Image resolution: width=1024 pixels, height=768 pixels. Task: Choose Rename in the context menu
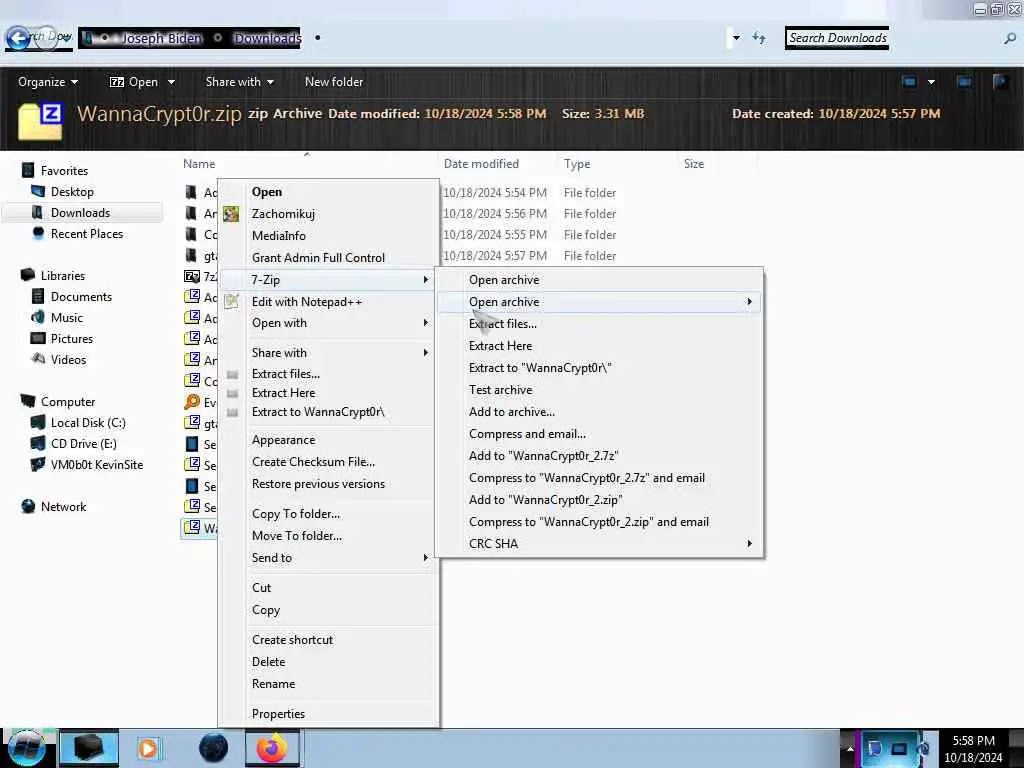point(273,684)
